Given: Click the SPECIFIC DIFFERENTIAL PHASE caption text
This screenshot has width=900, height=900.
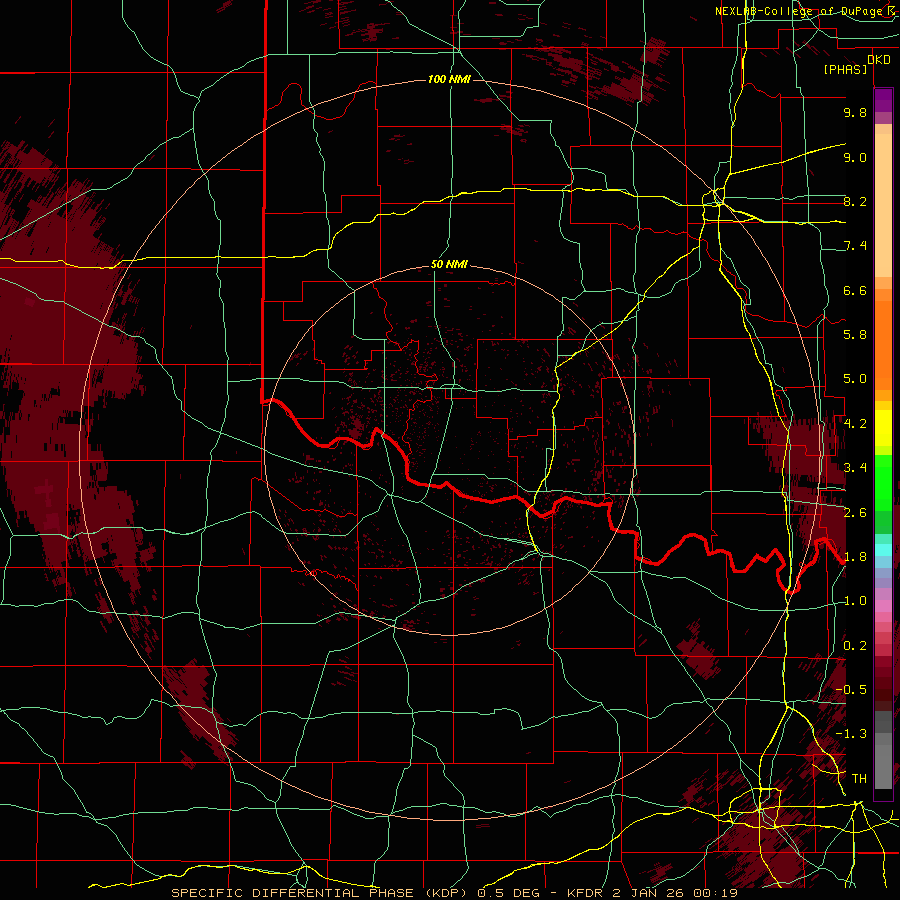Looking at the screenshot, I should (292, 893).
